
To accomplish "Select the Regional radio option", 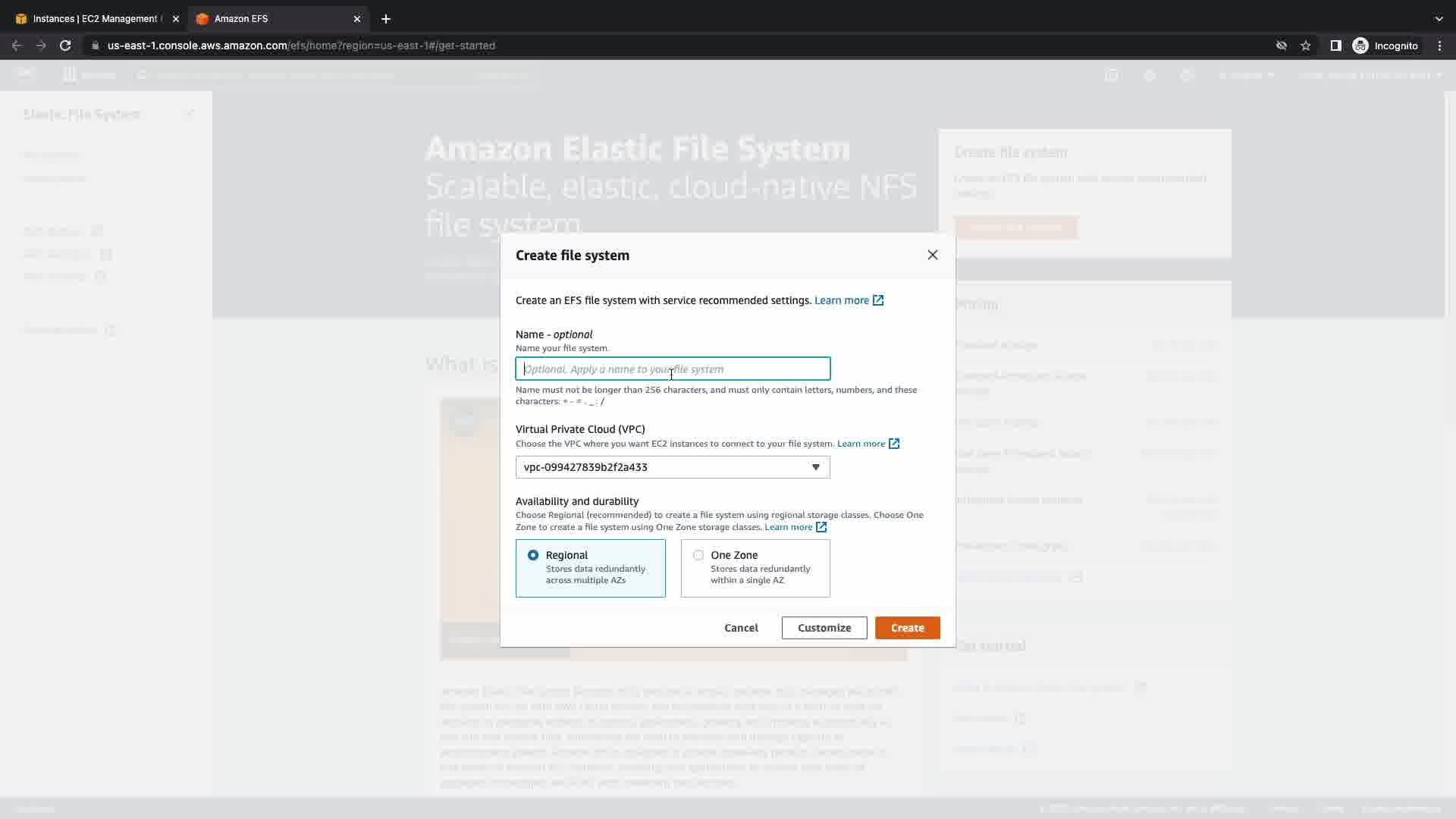I will tap(533, 555).
